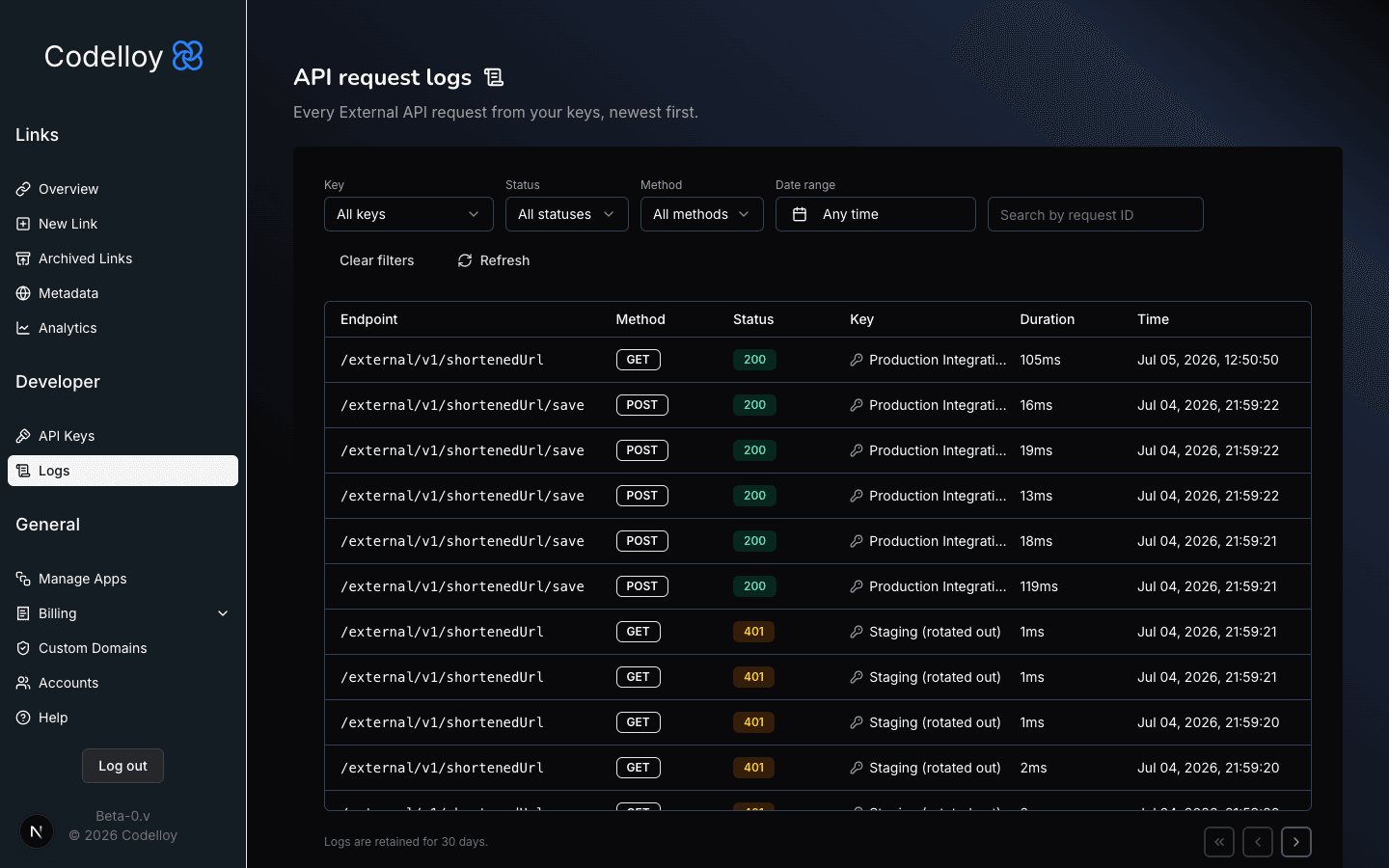Viewport: 1389px width, 868px height.
Task: Click key icon in the 16ms row
Action: pyautogui.click(x=857, y=405)
